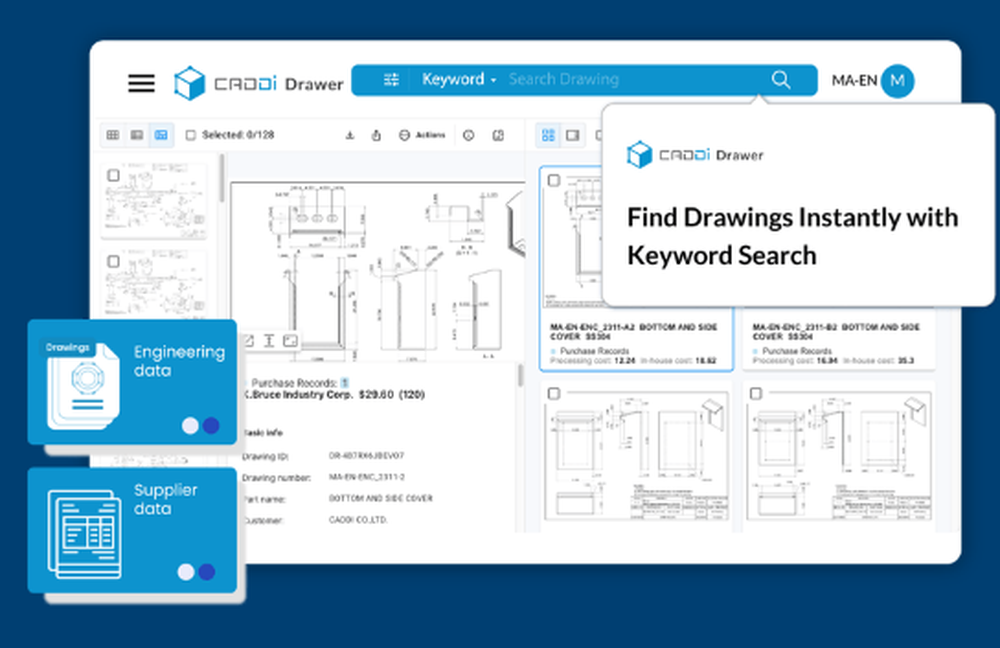This screenshot has height=648, width=1000.
Task: Open the bottom-right drawing thumbnail card
Action: click(839, 457)
